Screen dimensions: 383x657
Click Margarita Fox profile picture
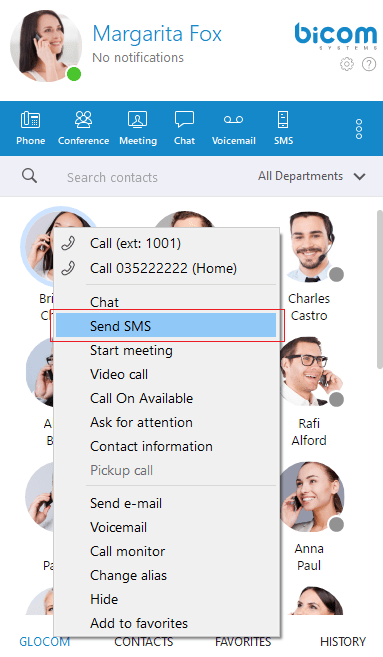[x=45, y=46]
